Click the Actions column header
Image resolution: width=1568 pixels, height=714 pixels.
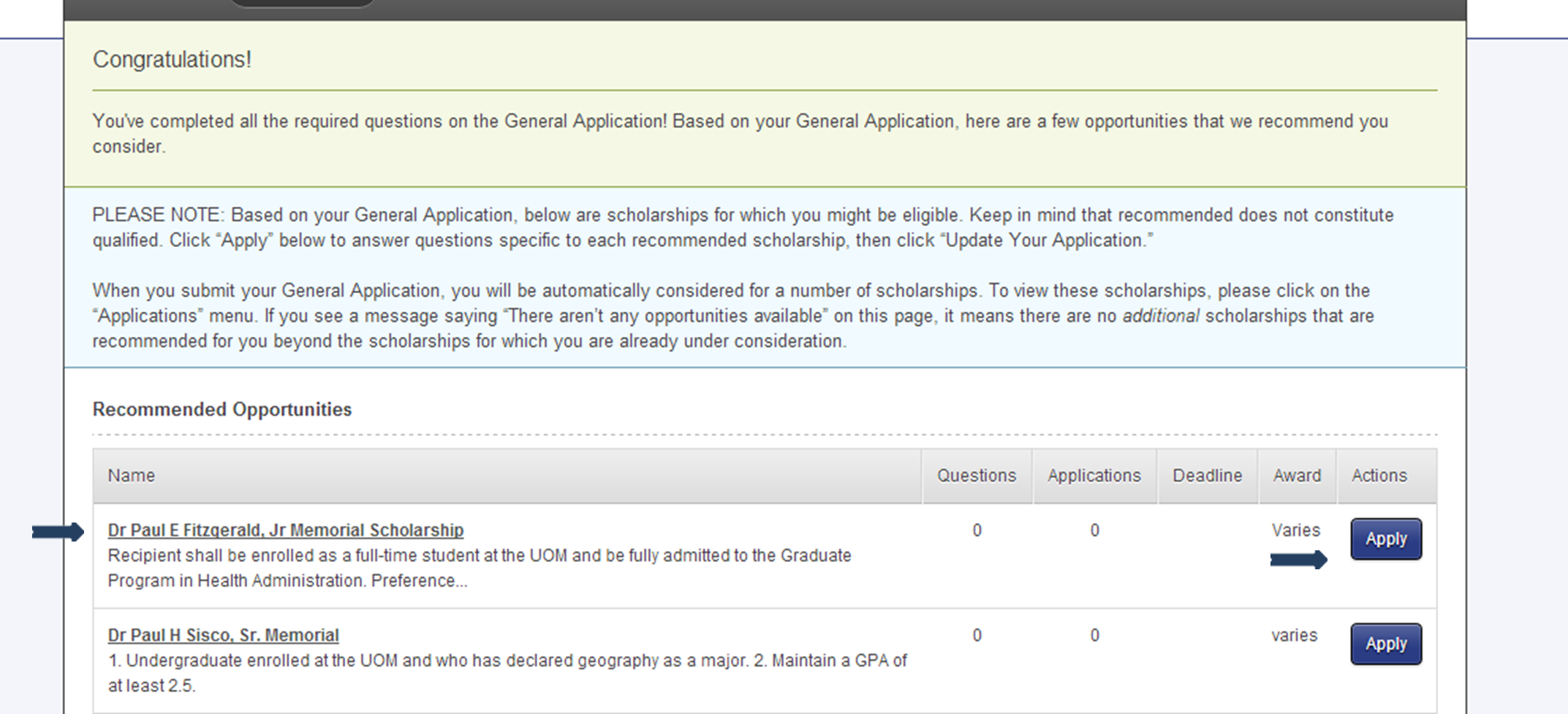pos(1379,475)
